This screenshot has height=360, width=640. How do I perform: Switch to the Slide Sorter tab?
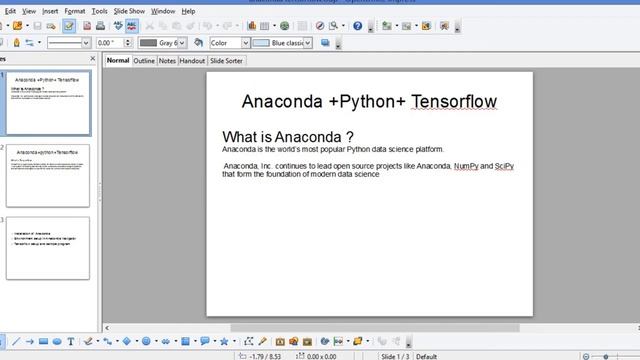click(x=226, y=61)
